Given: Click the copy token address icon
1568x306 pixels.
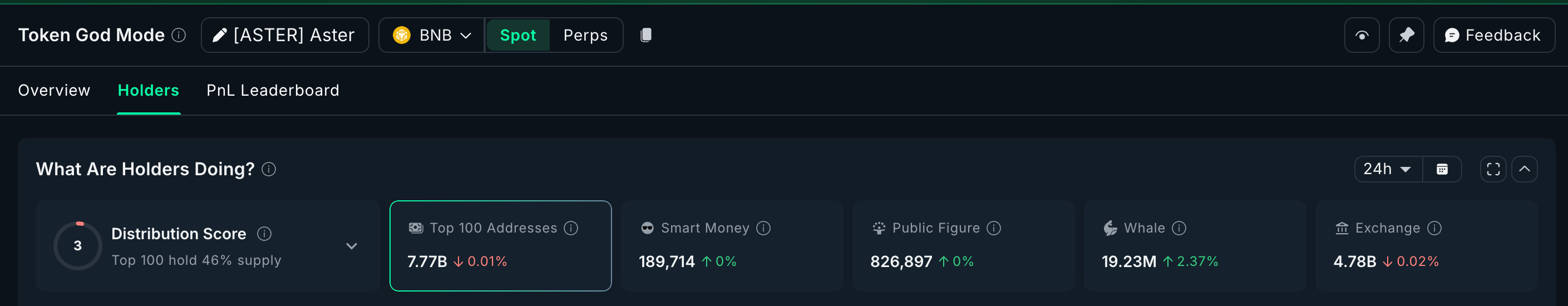Looking at the screenshot, I should (646, 35).
